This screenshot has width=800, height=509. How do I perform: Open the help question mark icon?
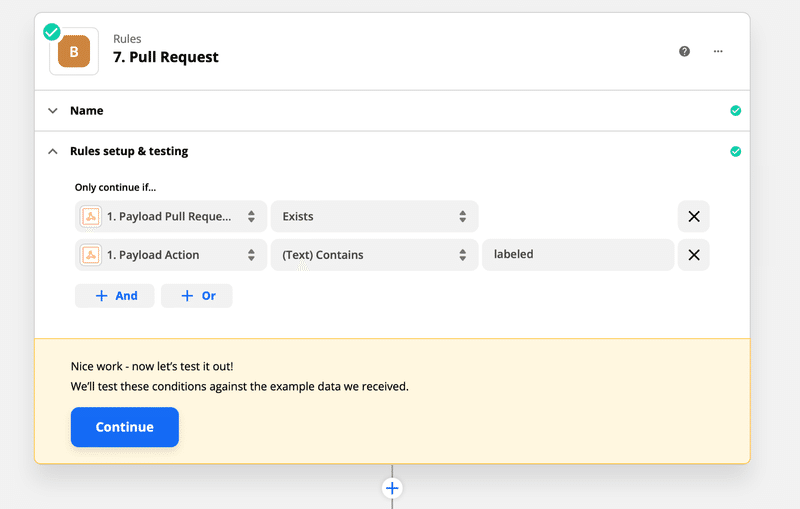[x=684, y=51]
